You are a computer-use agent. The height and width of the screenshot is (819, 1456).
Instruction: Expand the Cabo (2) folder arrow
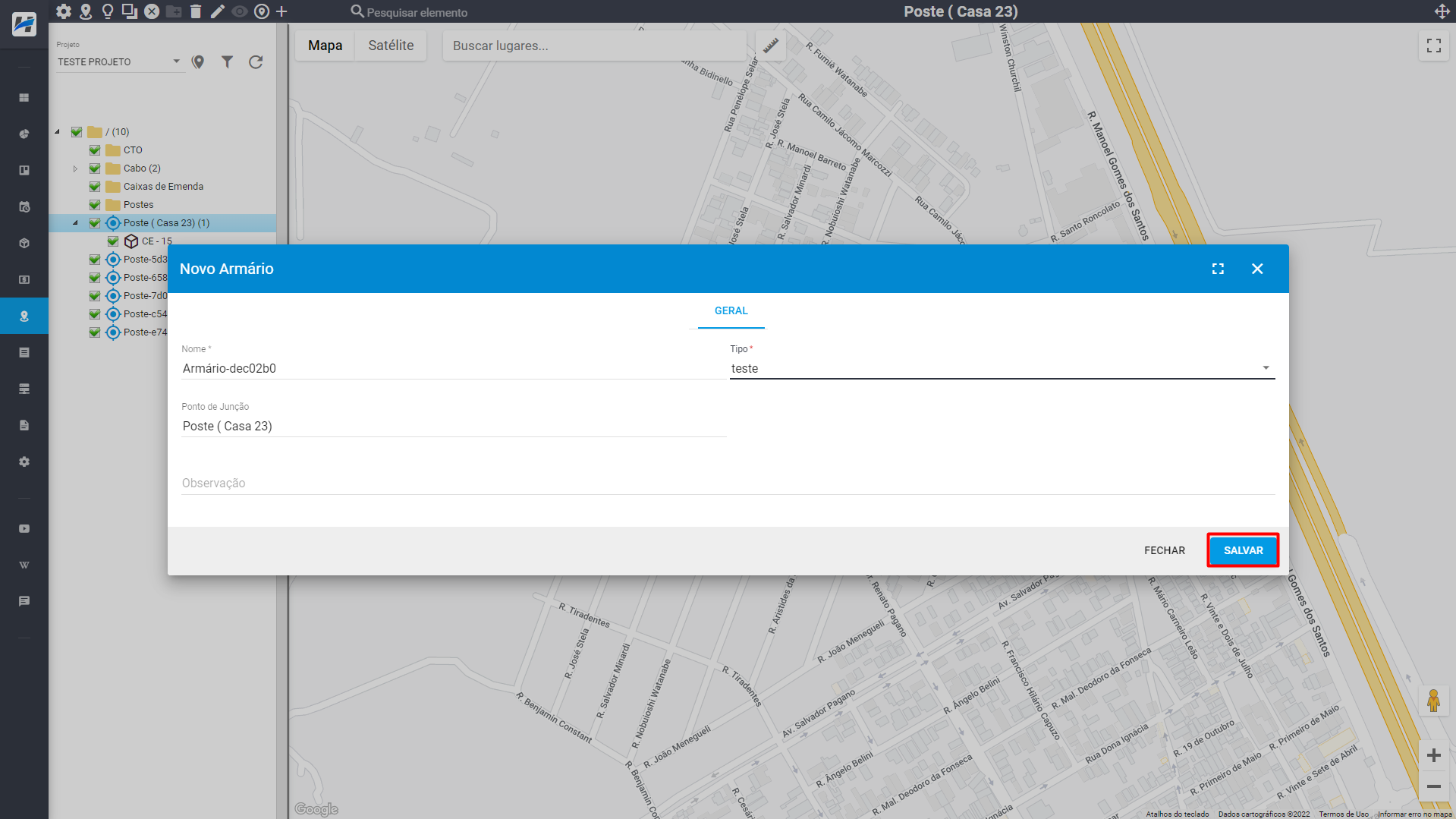click(75, 169)
